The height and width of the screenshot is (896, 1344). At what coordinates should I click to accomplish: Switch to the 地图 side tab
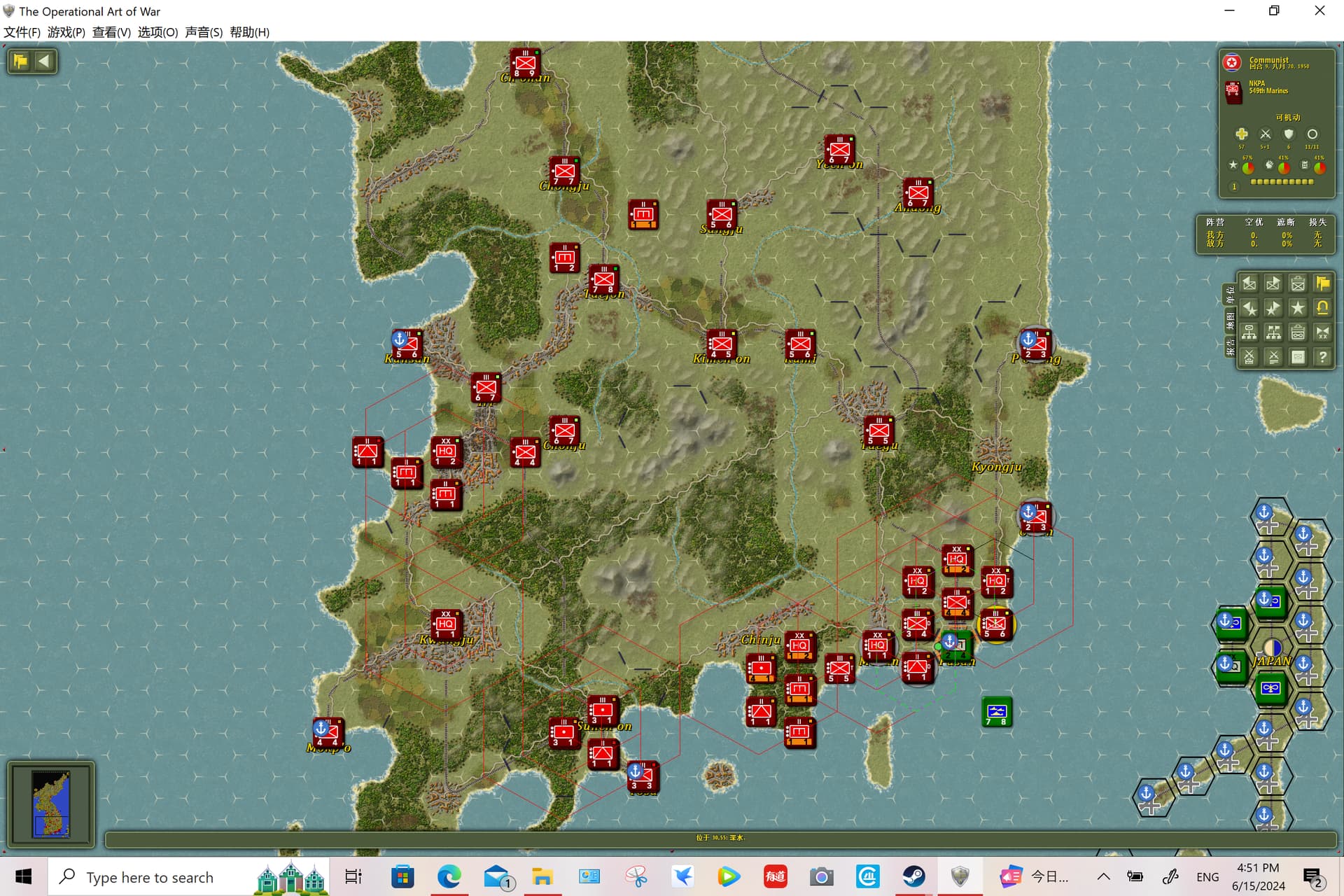coord(1230,321)
